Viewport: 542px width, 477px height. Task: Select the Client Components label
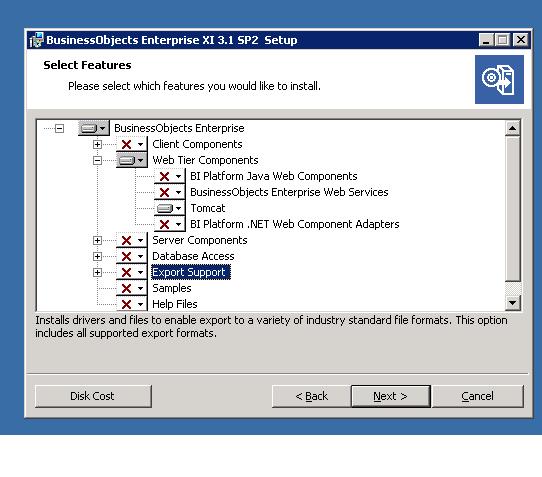point(197,144)
